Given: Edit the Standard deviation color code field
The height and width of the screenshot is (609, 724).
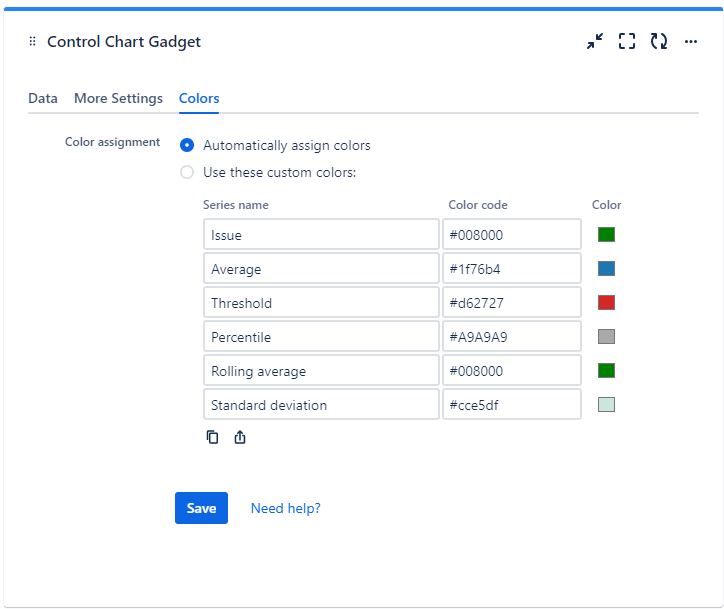Looking at the screenshot, I should coord(511,405).
